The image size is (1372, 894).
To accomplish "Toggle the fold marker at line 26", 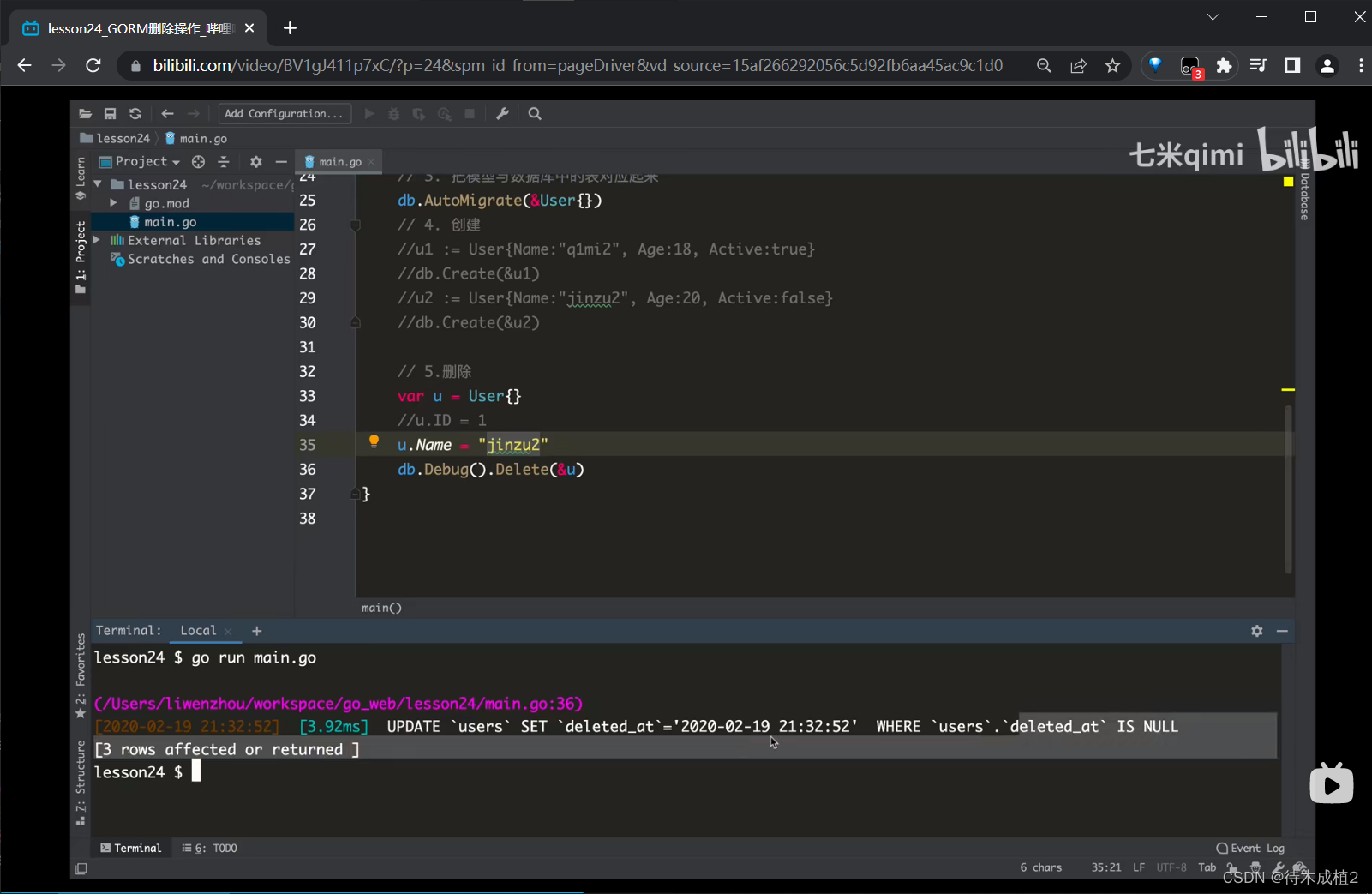I will tap(355, 225).
